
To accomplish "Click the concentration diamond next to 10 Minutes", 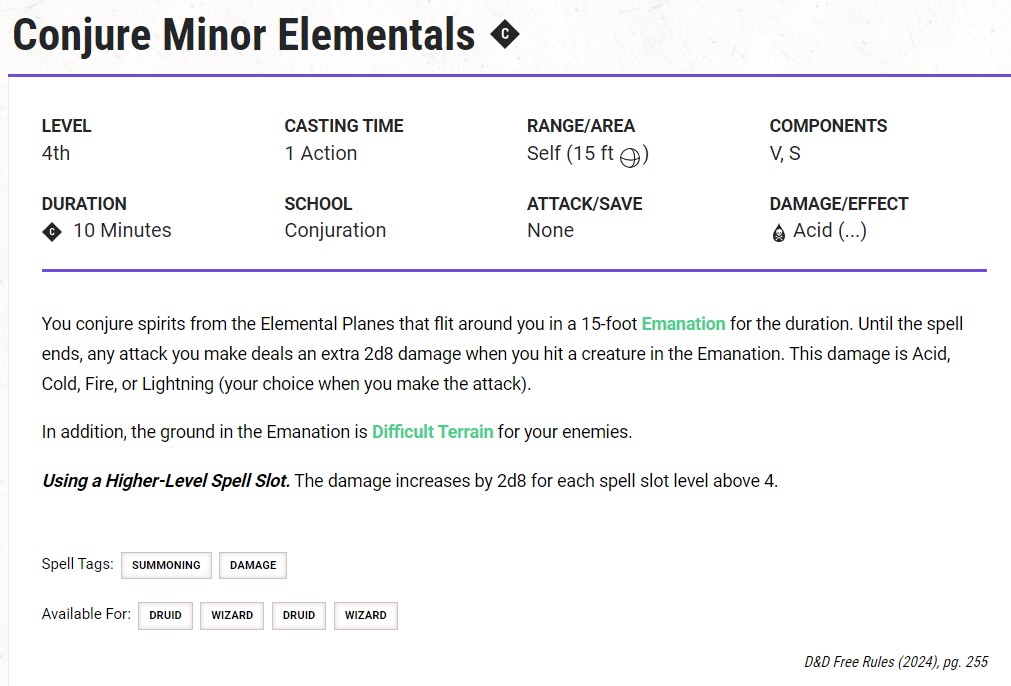I will (52, 231).
